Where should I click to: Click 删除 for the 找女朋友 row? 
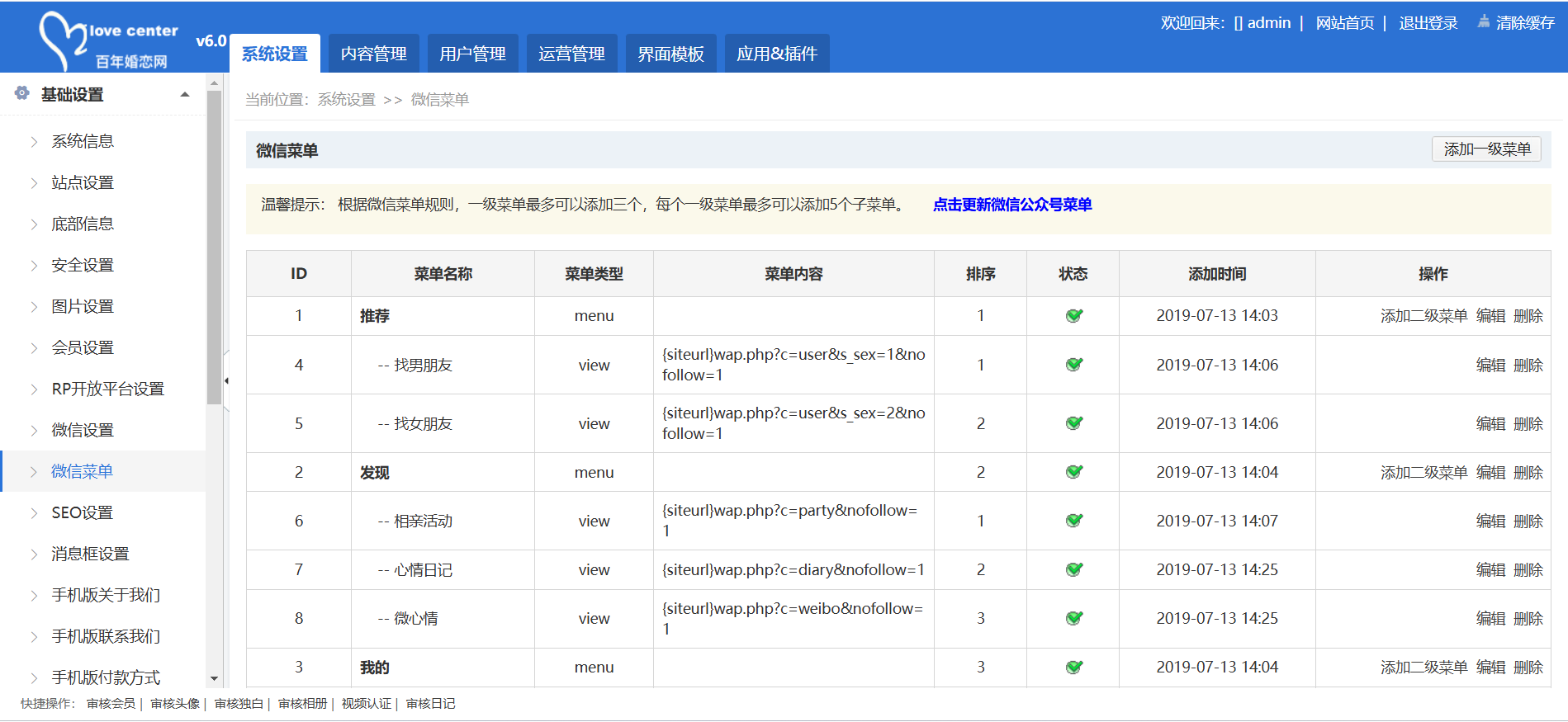pyautogui.click(x=1528, y=424)
